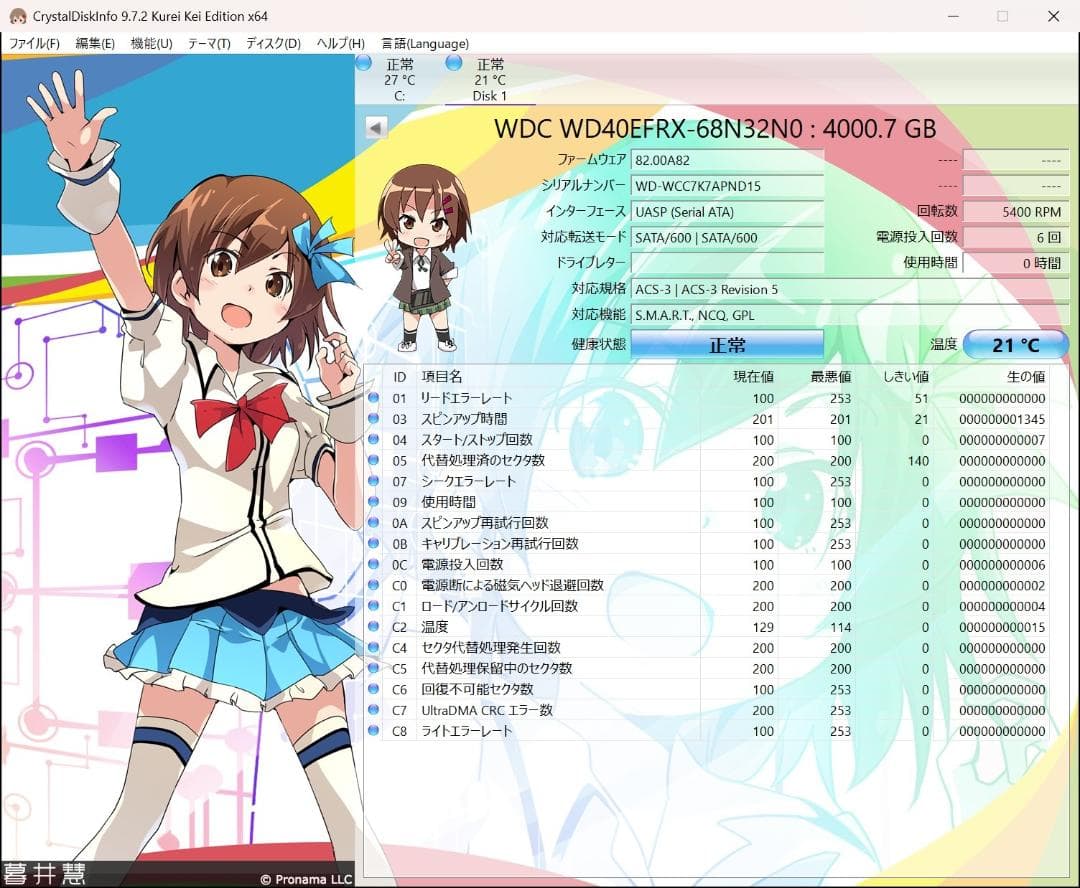Click the empty drive letter field
Image resolution: width=1080 pixels, height=888 pixels.
[727, 263]
